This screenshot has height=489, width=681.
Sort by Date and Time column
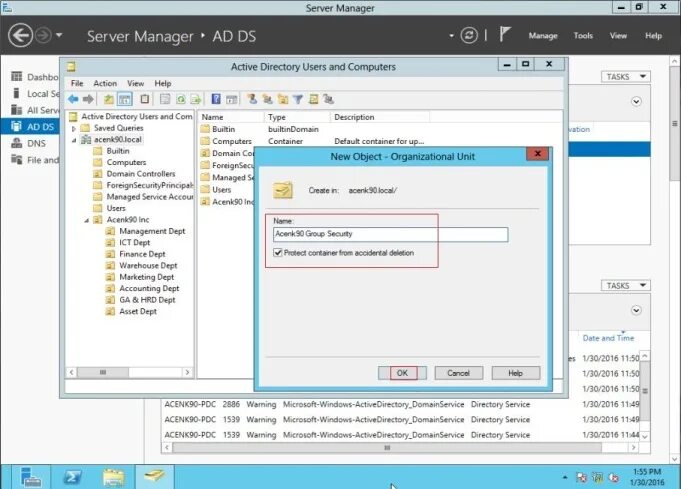(608, 338)
